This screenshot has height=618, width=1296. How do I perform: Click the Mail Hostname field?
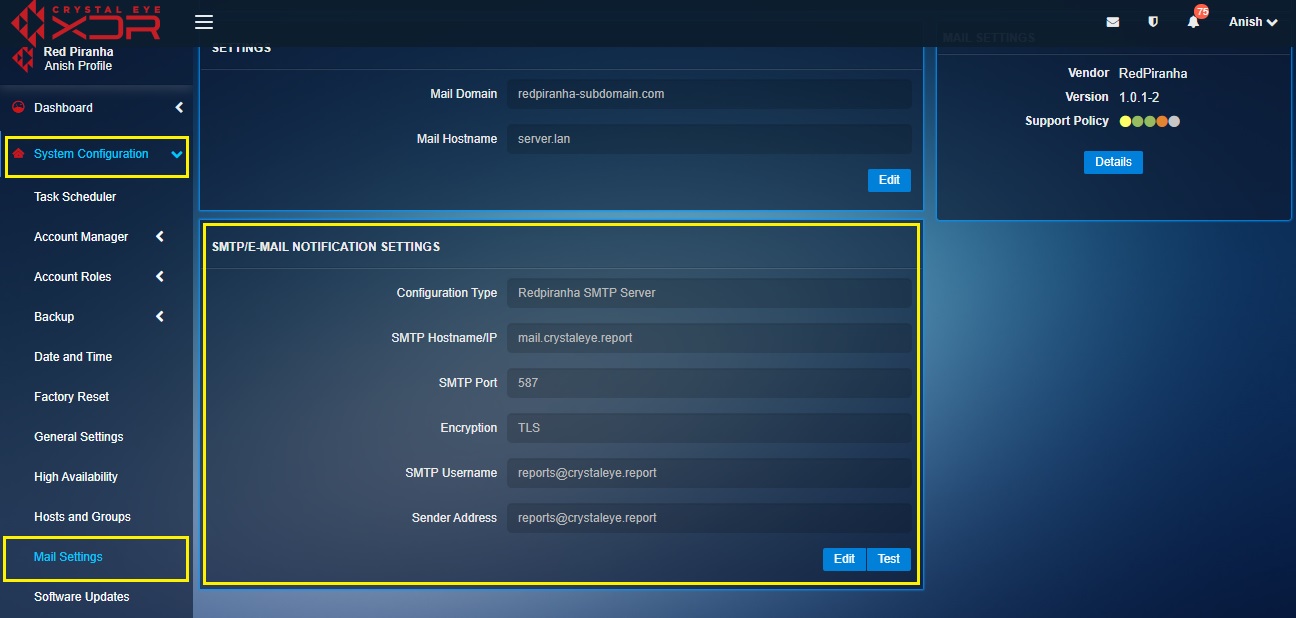(709, 139)
